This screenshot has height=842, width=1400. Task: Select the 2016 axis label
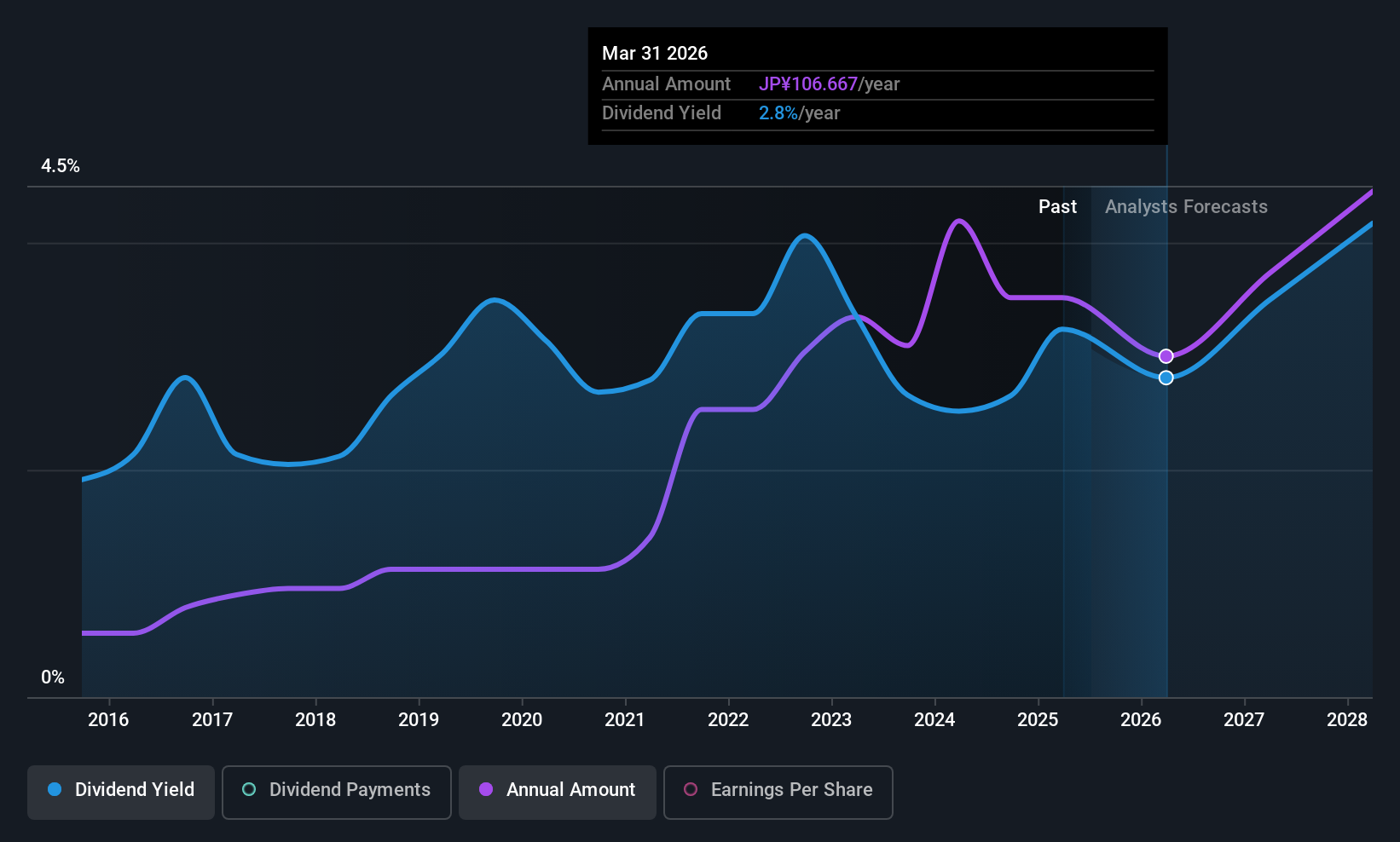(108, 720)
